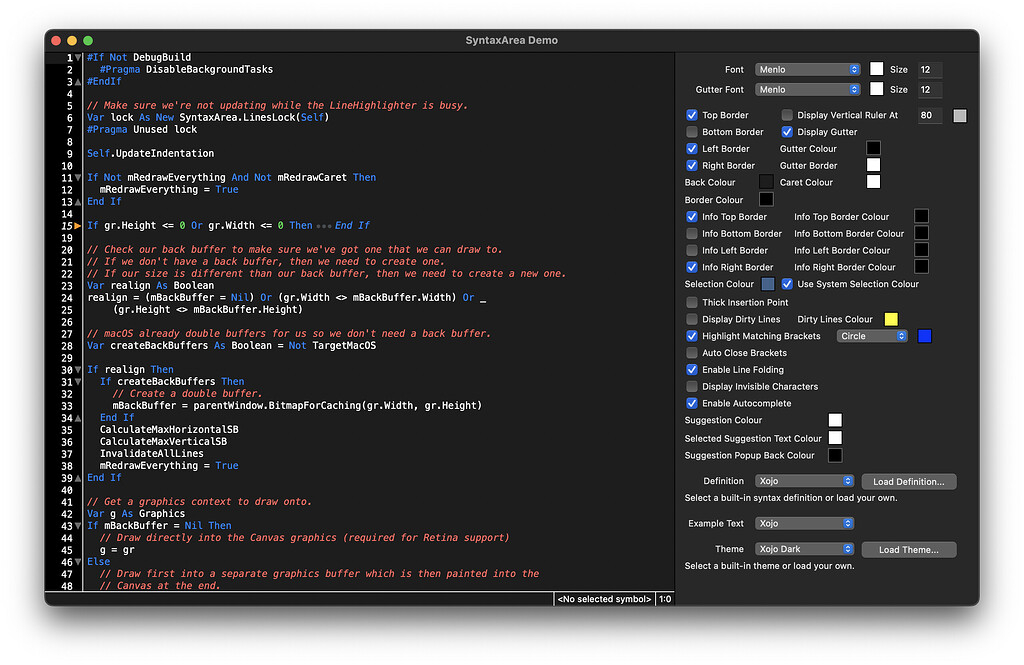Click the yellow Dirty Lines Colour swatch

pos(889,319)
